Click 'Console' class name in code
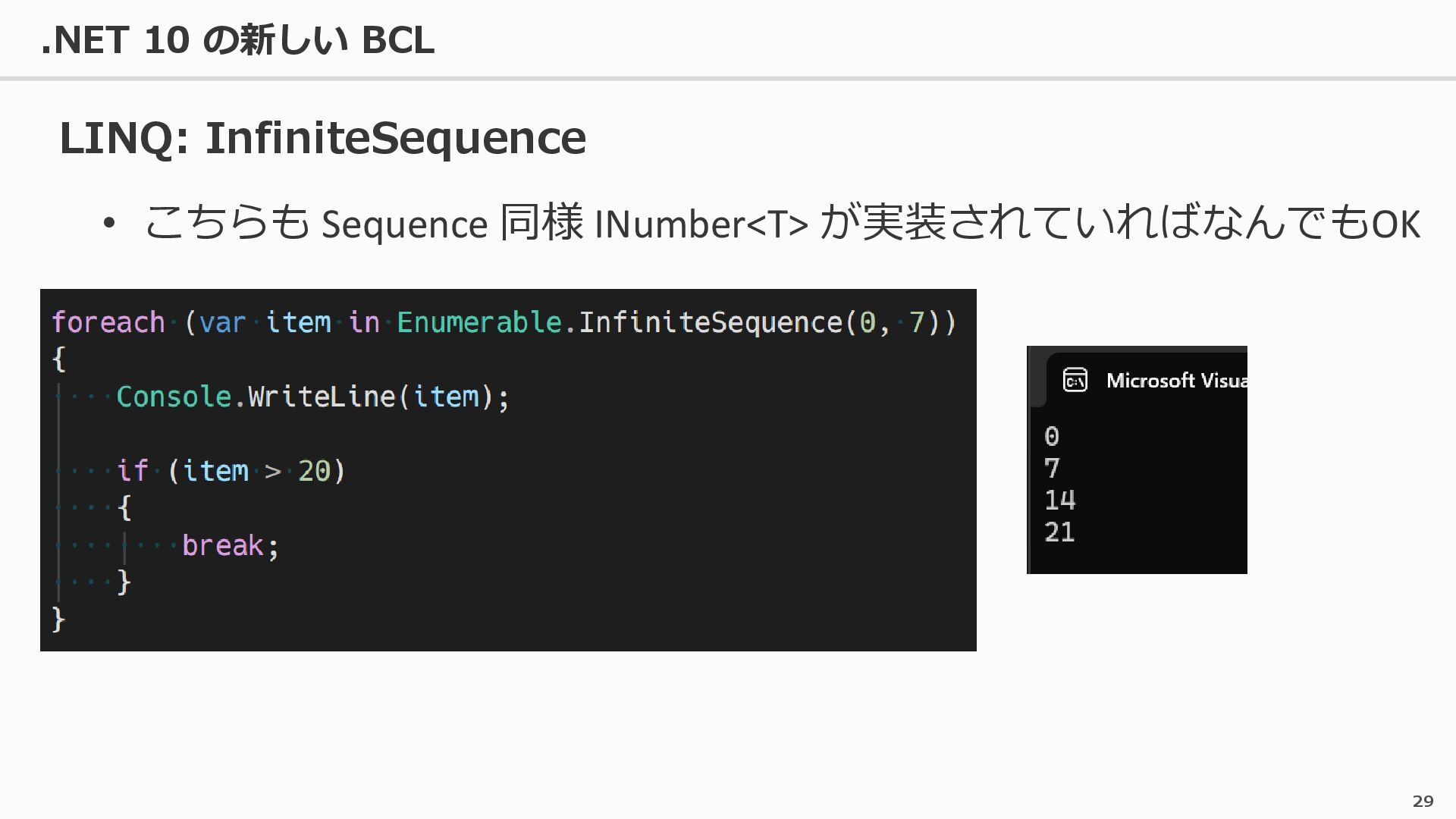This screenshot has height=819, width=1456. (x=174, y=397)
